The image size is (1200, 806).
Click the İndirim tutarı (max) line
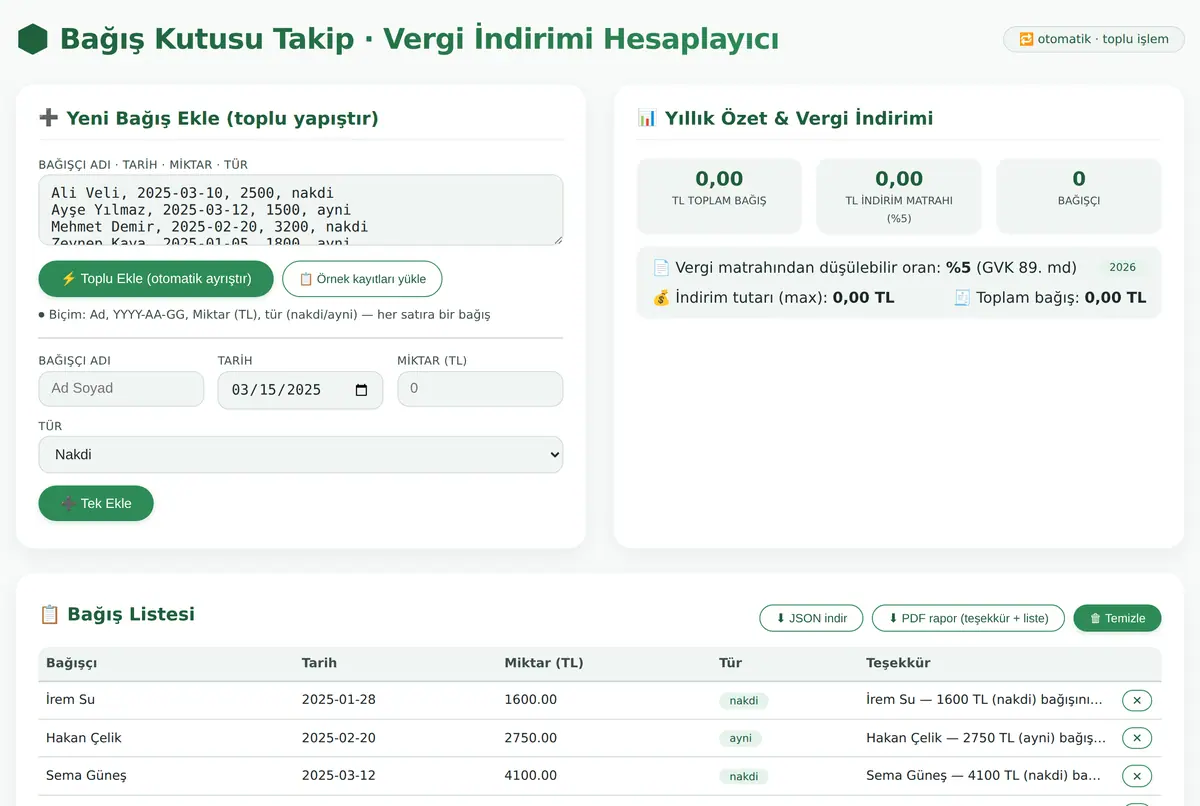tap(773, 298)
